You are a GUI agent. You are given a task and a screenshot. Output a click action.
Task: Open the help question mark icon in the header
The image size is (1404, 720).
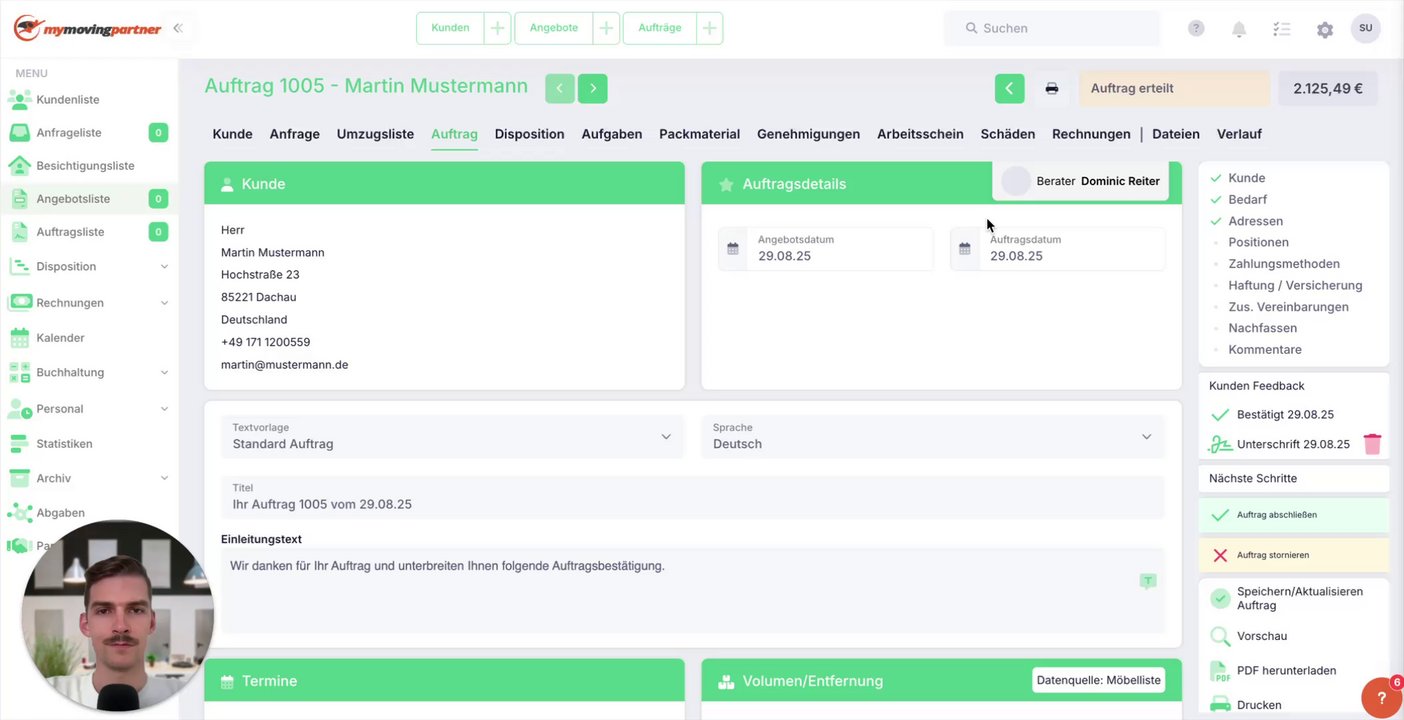(1196, 28)
